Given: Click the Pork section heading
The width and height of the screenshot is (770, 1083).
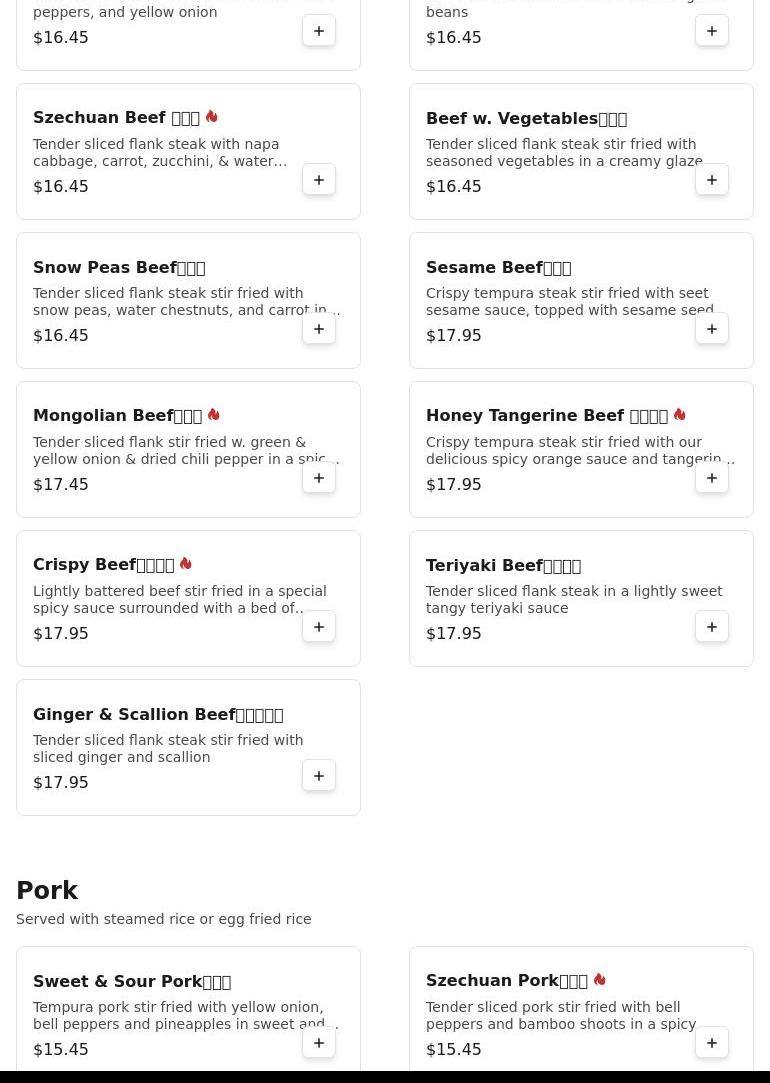Looking at the screenshot, I should pos(47,890).
